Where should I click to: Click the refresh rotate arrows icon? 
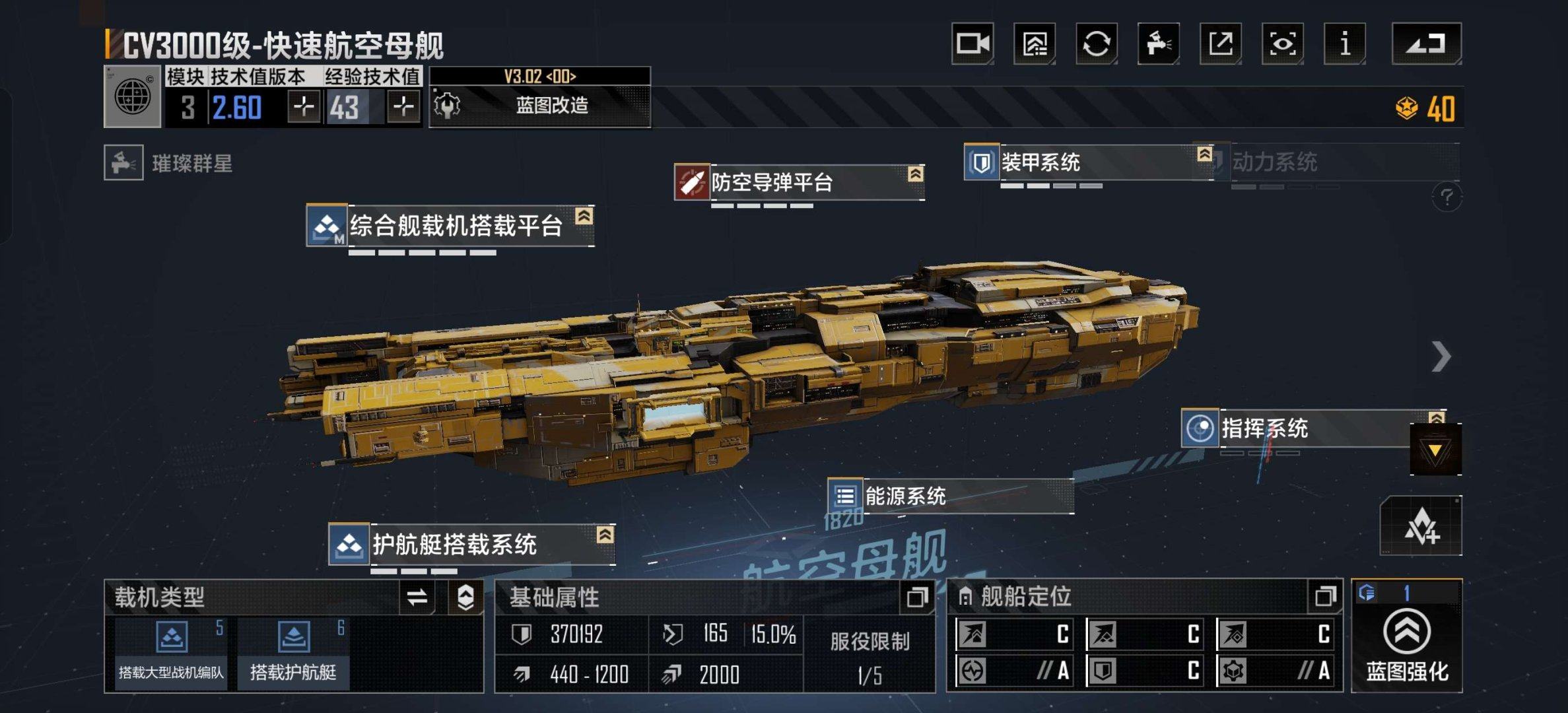click(x=1097, y=44)
